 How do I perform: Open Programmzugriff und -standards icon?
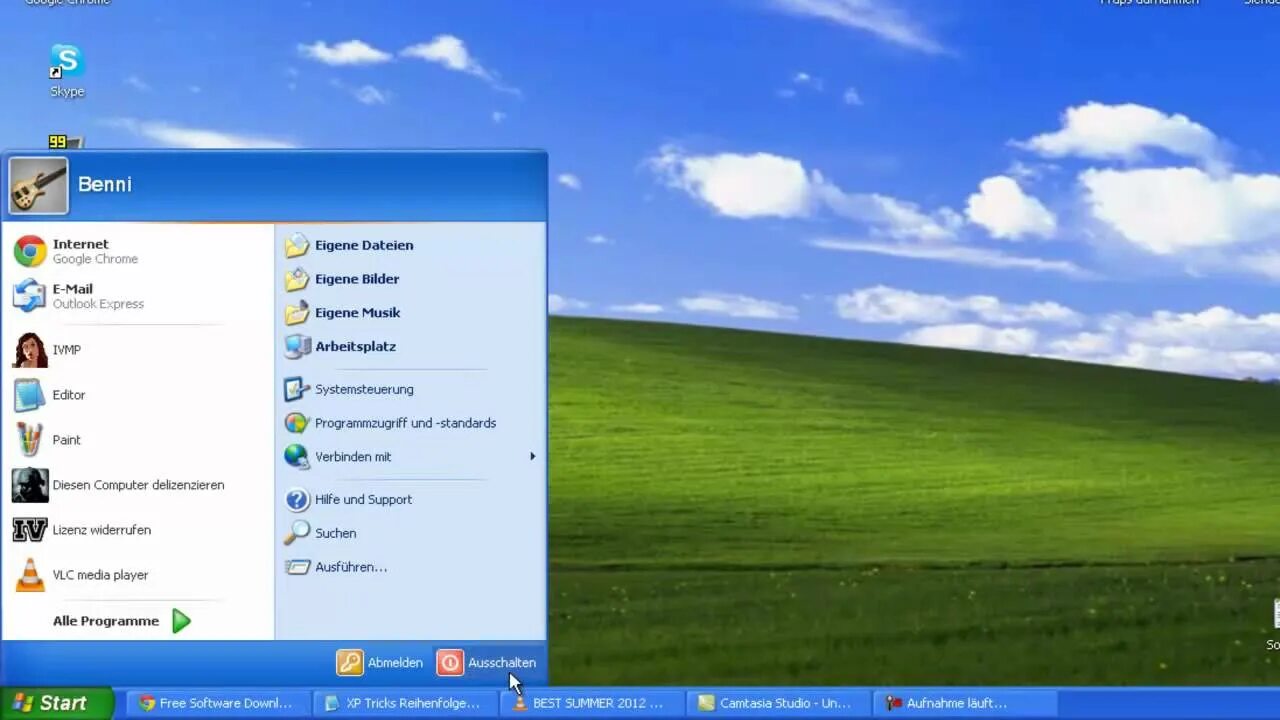point(297,423)
